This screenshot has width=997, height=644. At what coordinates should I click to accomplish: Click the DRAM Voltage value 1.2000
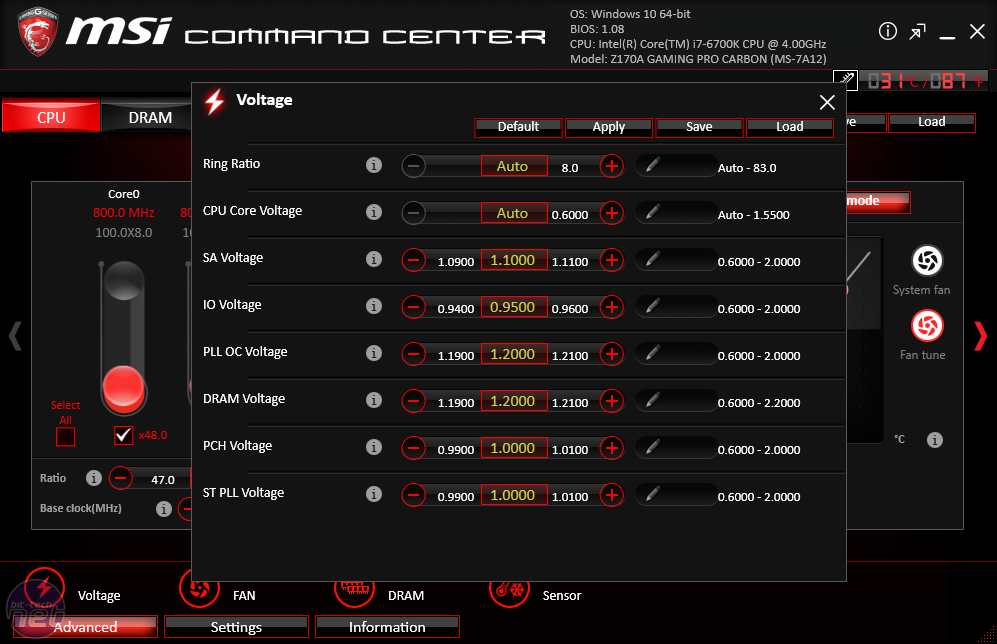click(x=513, y=401)
